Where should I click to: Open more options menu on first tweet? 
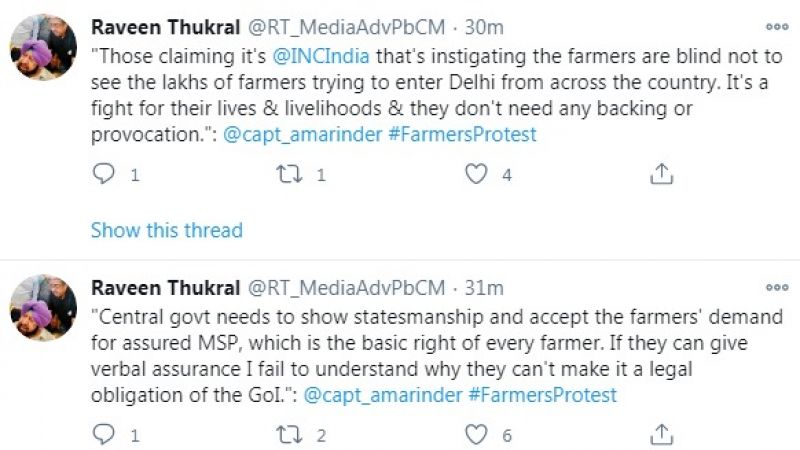pyautogui.click(x=776, y=27)
